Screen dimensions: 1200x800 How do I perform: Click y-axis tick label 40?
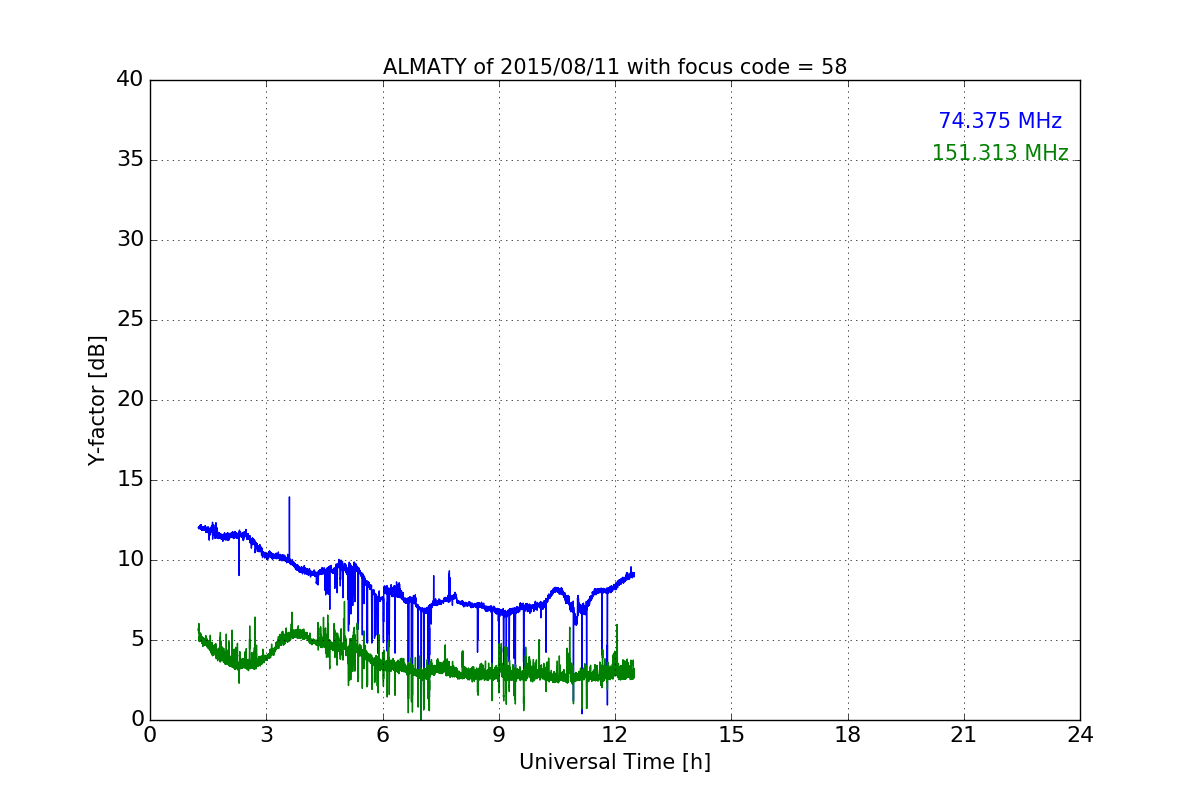130,80
